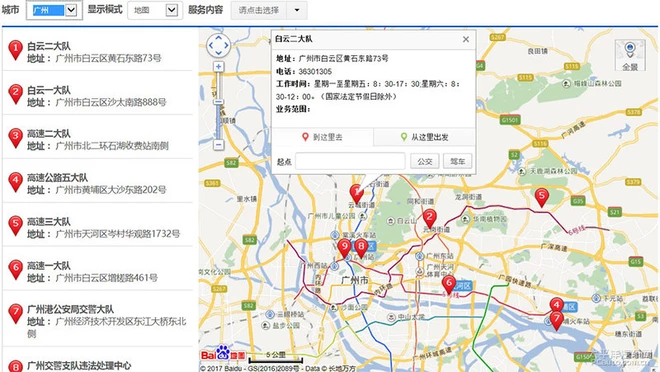Switch to the 从这里出发 tab
Screen dimensions: 660x372
coord(424,137)
